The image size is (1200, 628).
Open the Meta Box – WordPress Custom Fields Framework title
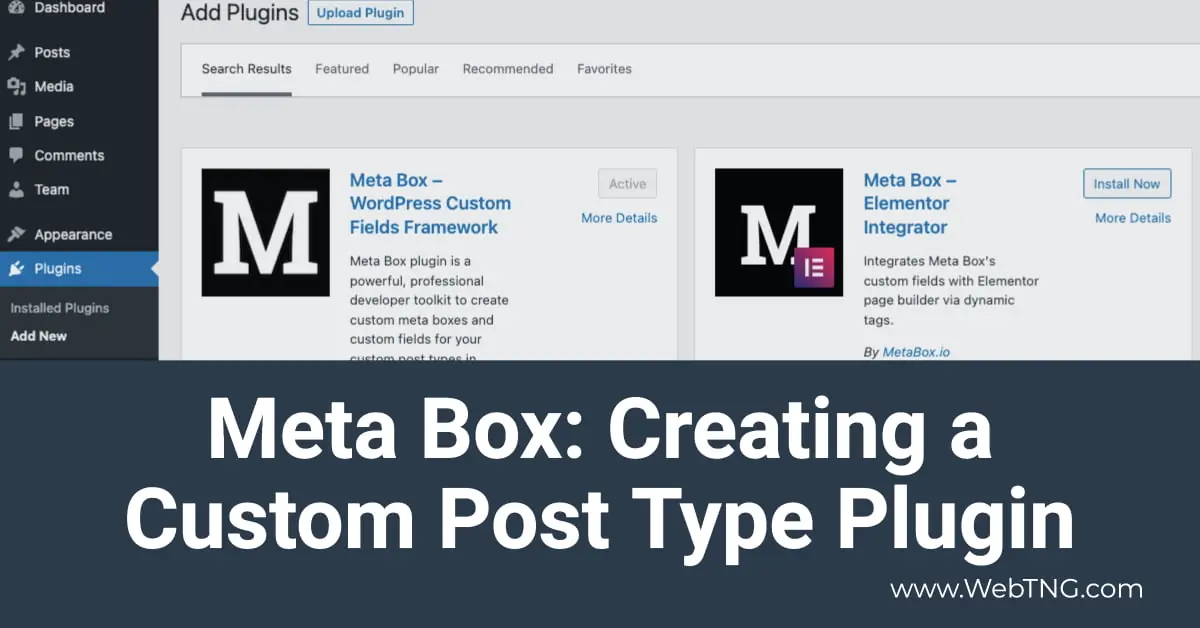(430, 203)
